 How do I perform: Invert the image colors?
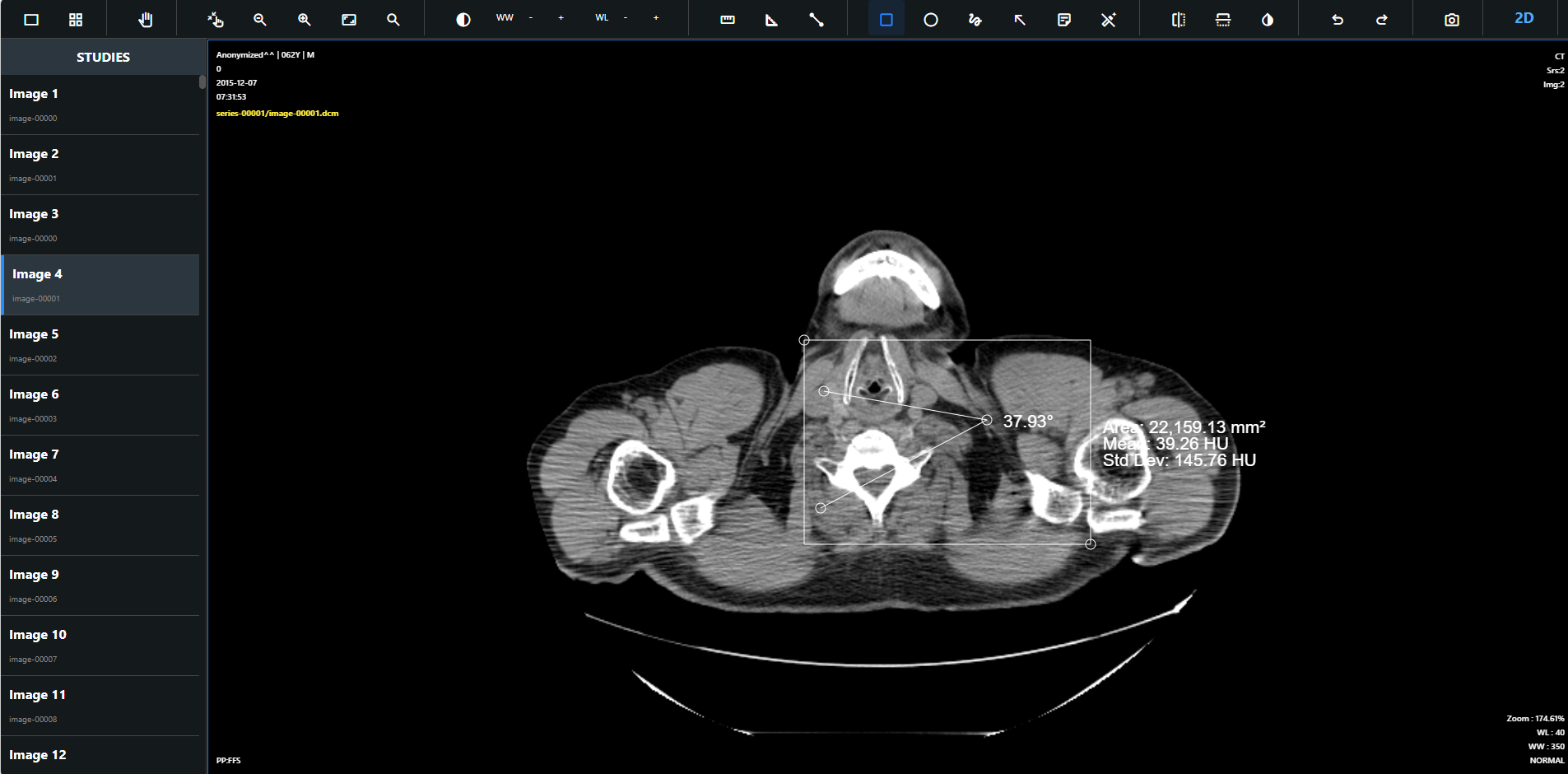click(1266, 19)
